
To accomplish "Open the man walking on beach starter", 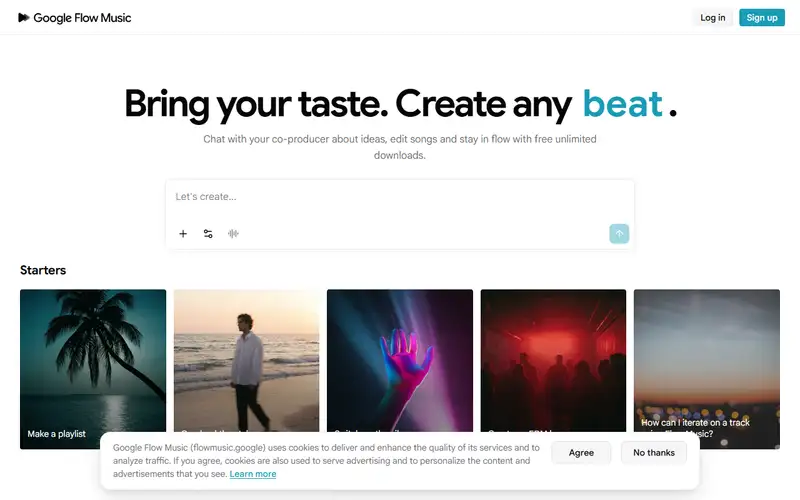I will 246,361.
